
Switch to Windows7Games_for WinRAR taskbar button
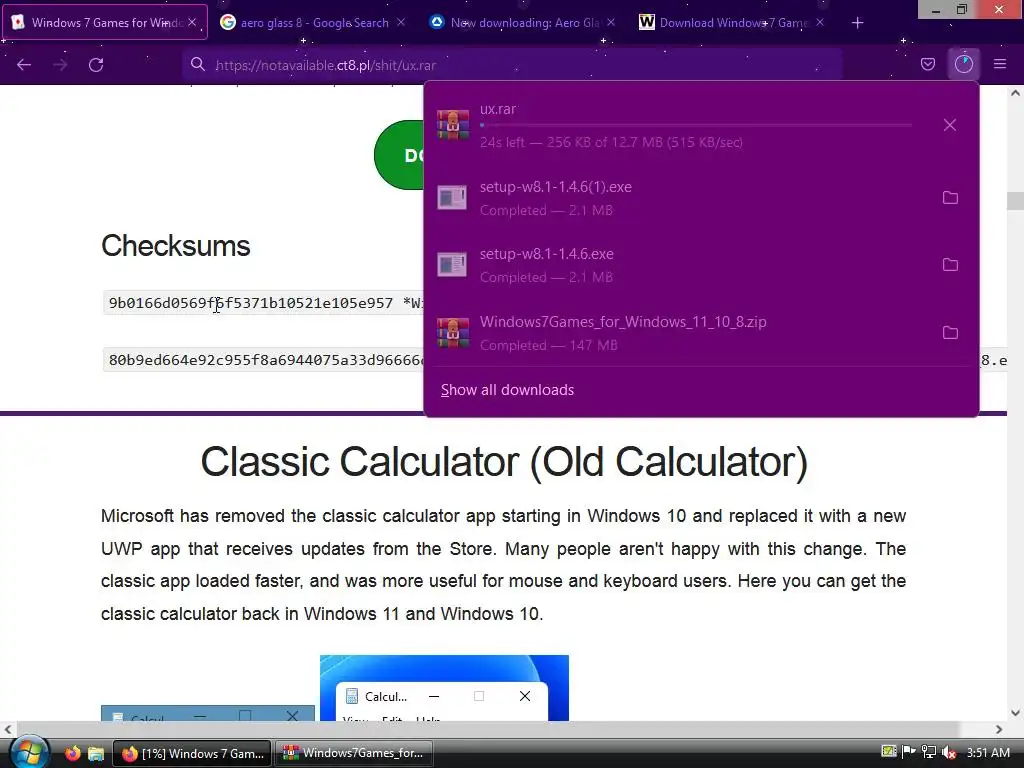pos(353,753)
